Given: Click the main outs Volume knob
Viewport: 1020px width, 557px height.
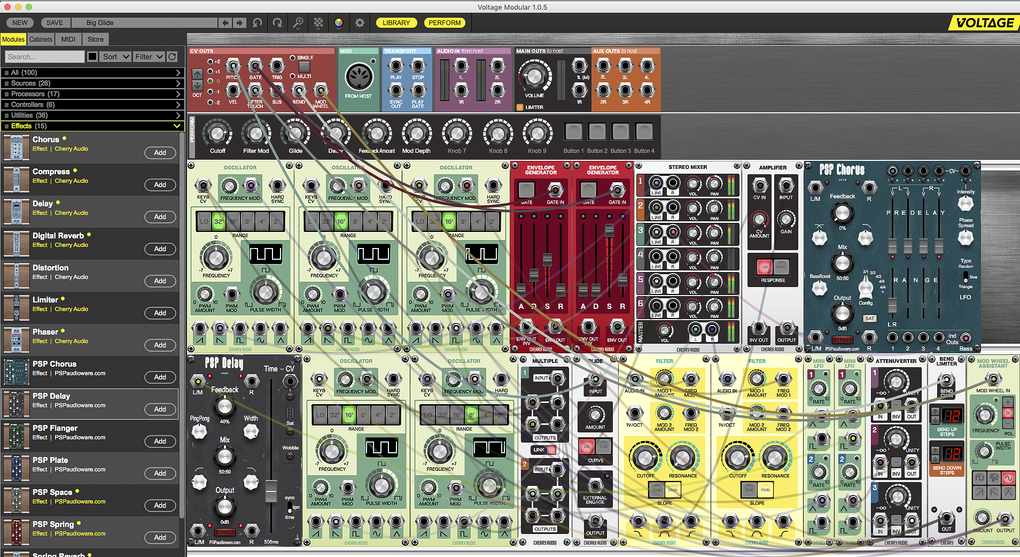Looking at the screenshot, I should point(533,75).
